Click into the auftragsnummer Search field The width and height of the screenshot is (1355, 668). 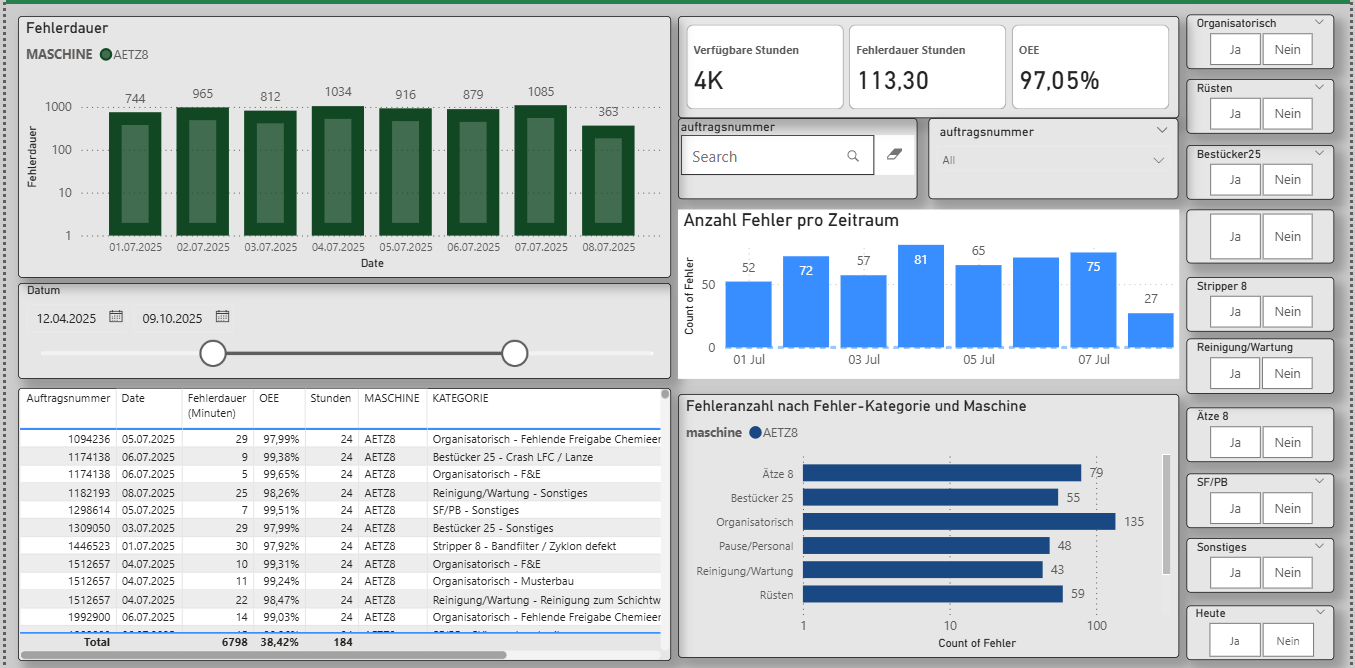click(760, 156)
